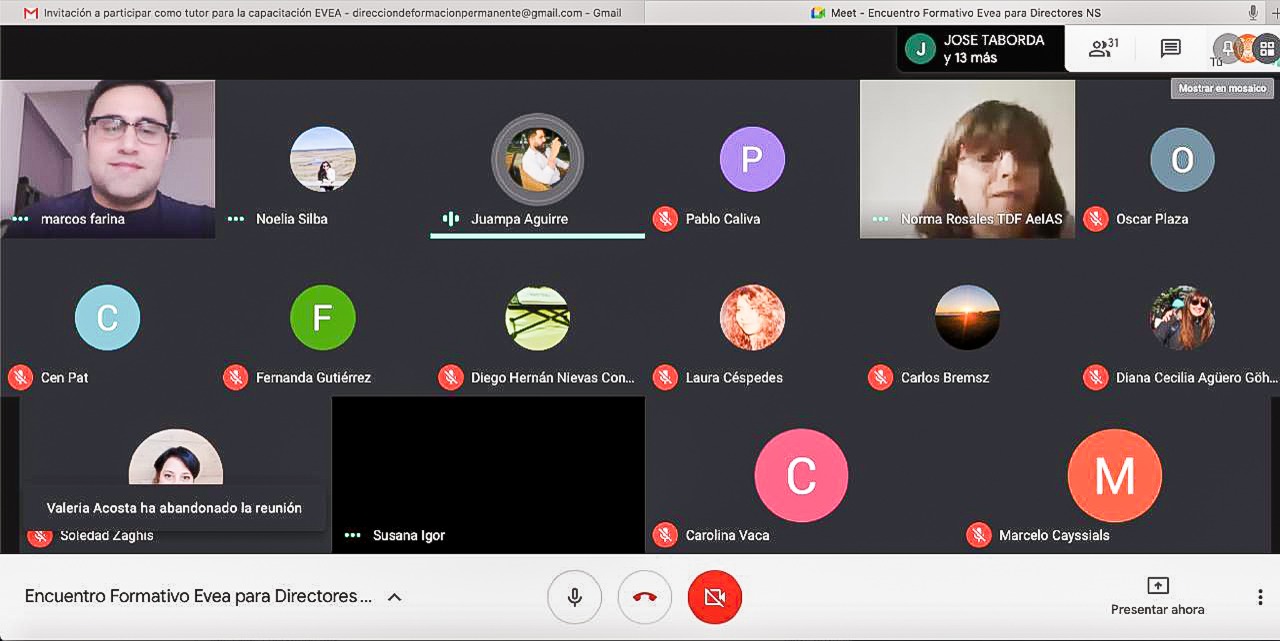Switch layout with the mosaic grid icon
1280x641 pixels.
(x=1267, y=48)
